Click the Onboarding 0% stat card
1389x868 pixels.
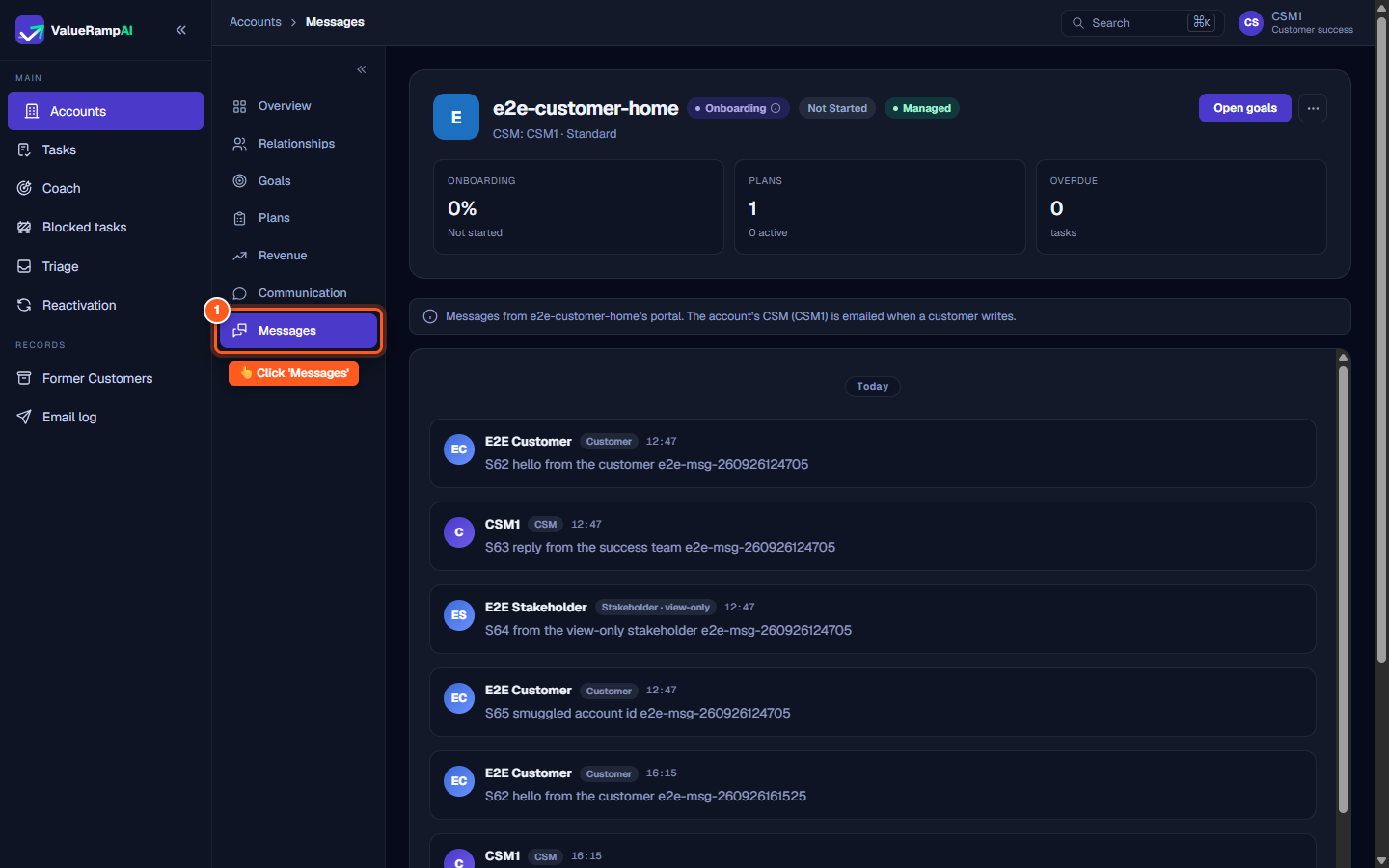click(579, 206)
